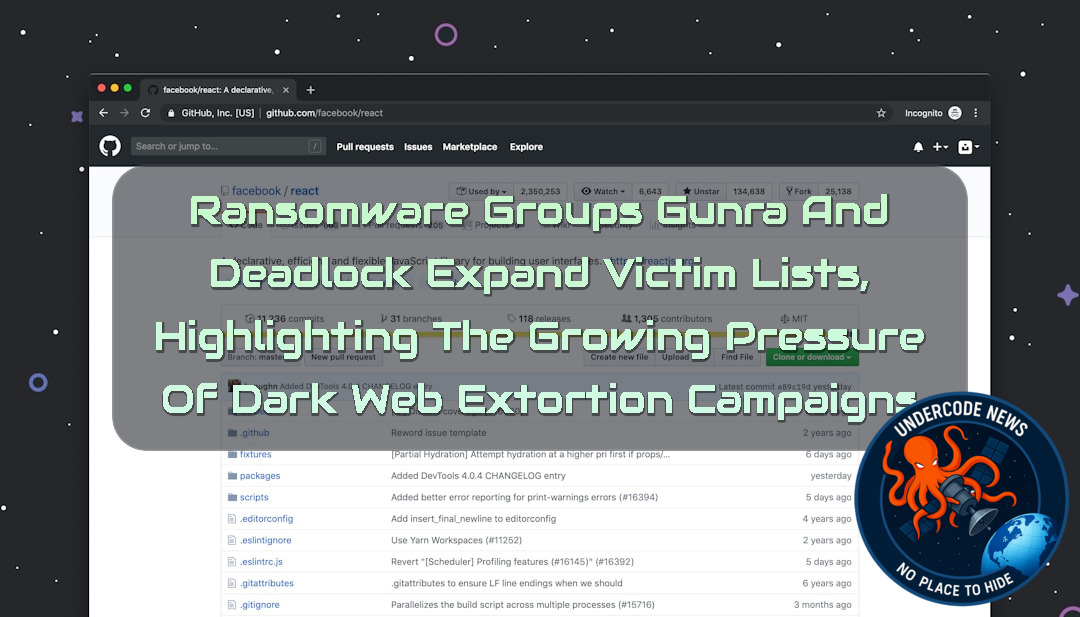Click the folder icon beside packages
Screen dimensions: 1080x617
tap(232, 476)
